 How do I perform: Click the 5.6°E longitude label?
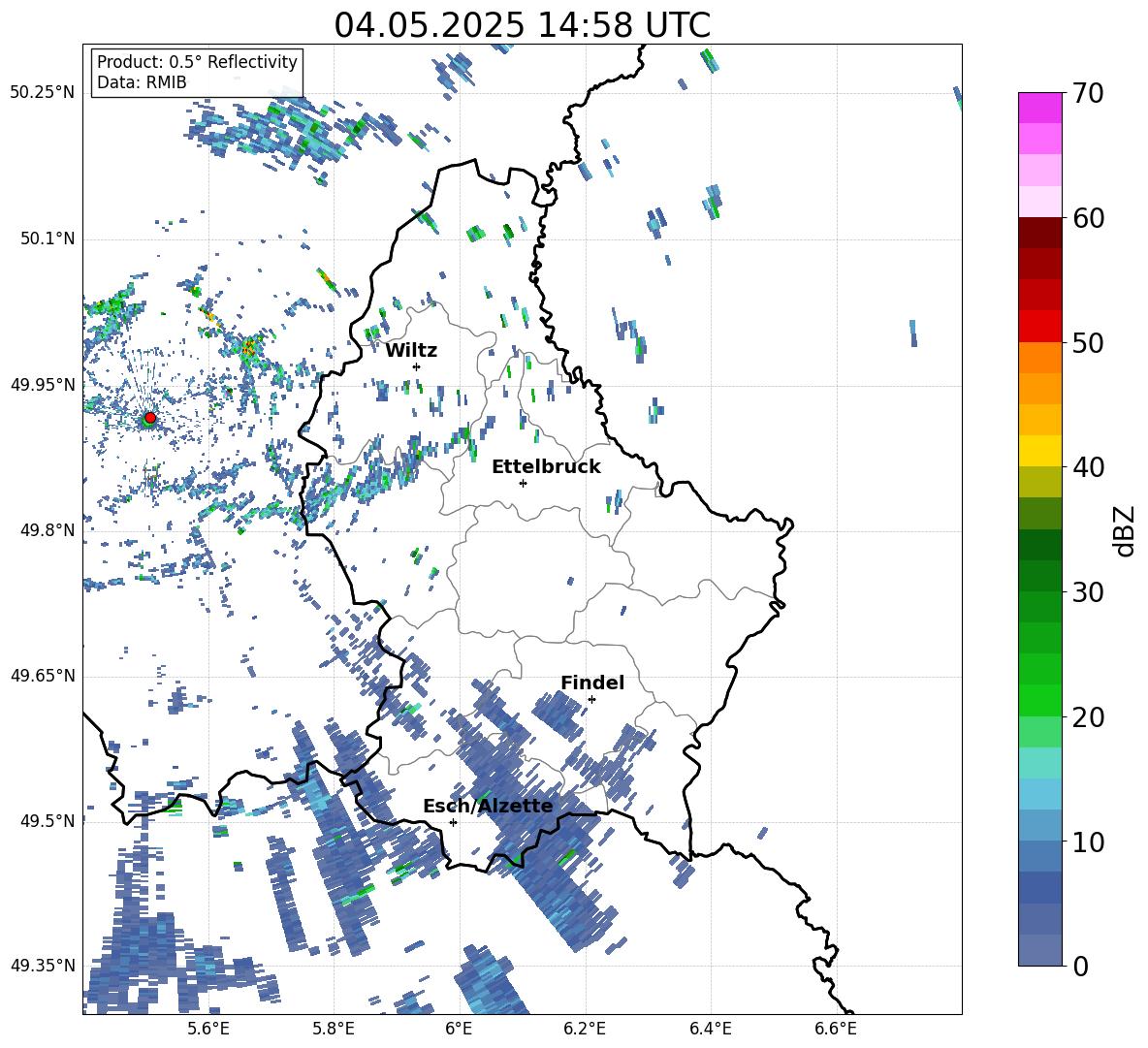(208, 1029)
